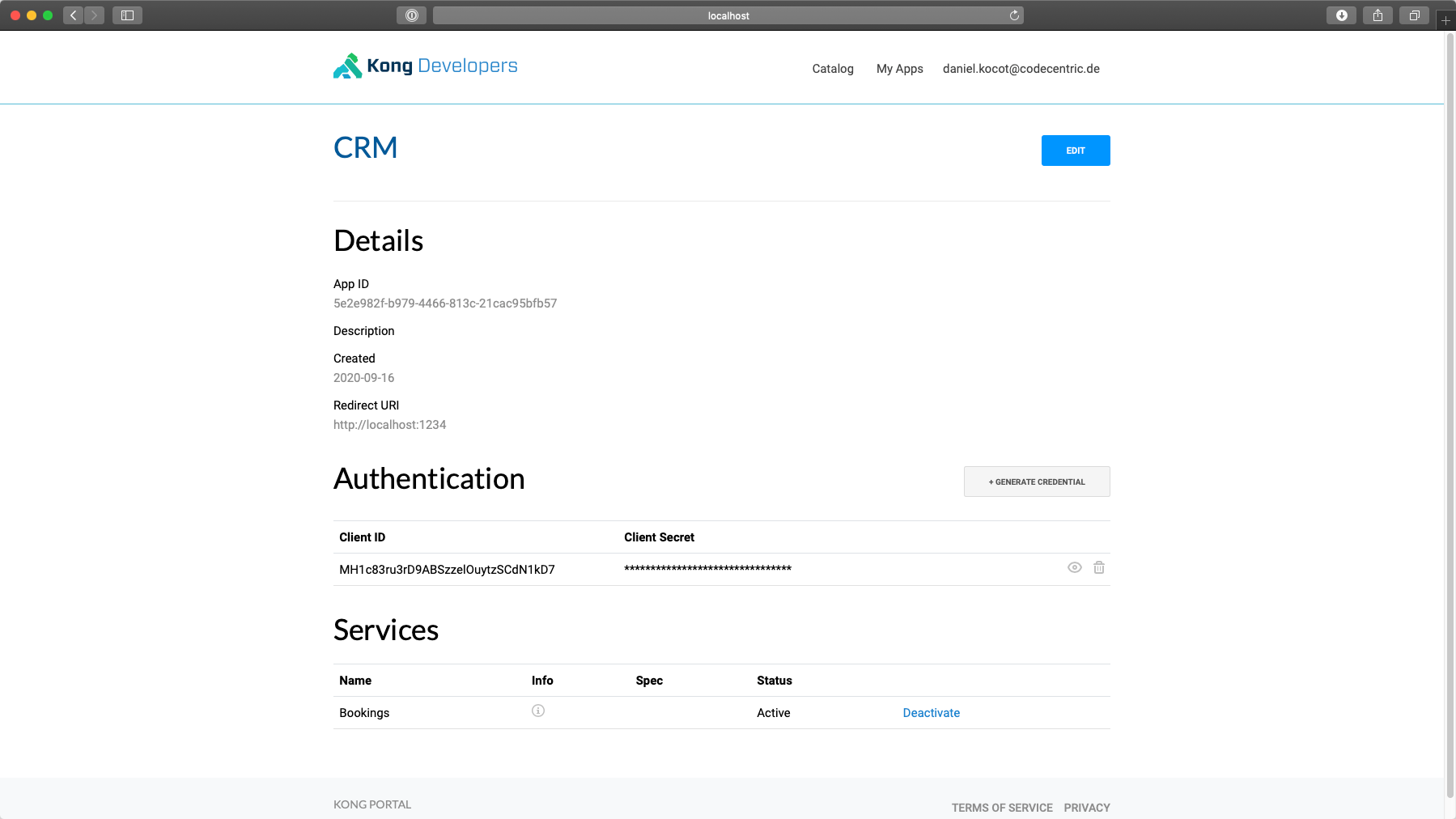This screenshot has width=1456, height=819.
Task: Select the Client ID MH1c83ru3rD9ABSzzelOuytzSCdN1kD7
Action: click(447, 570)
